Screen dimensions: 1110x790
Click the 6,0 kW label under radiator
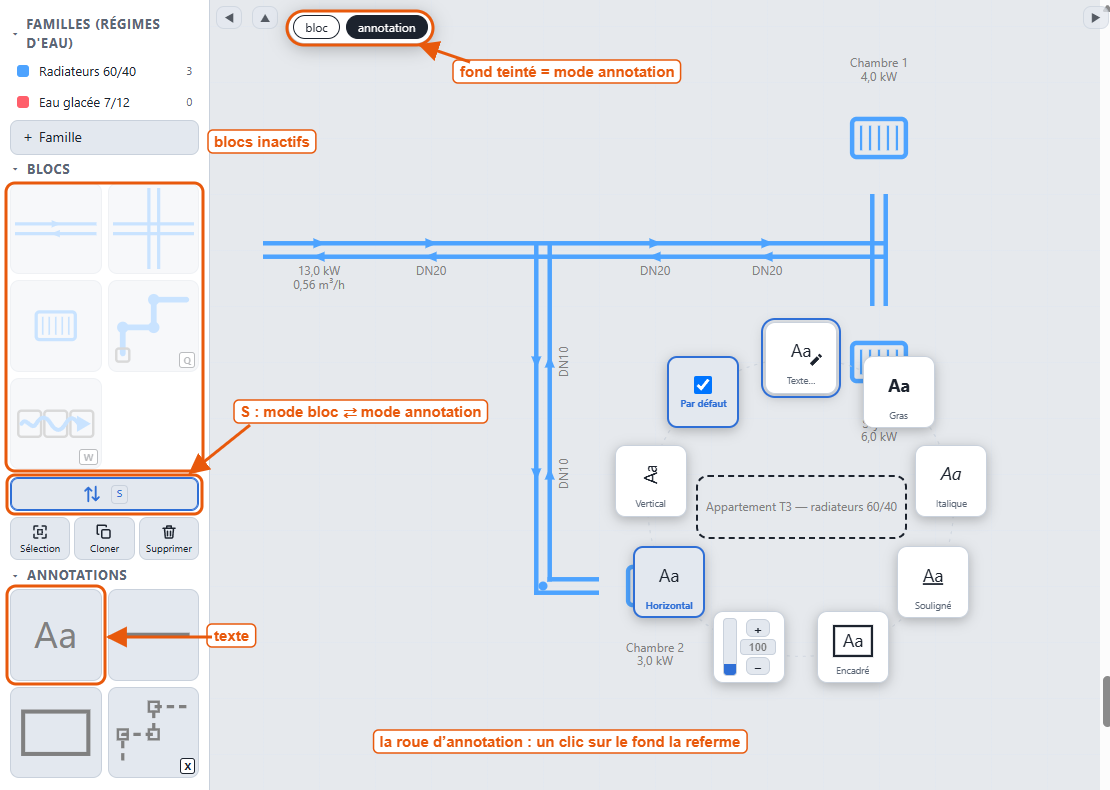click(x=879, y=437)
